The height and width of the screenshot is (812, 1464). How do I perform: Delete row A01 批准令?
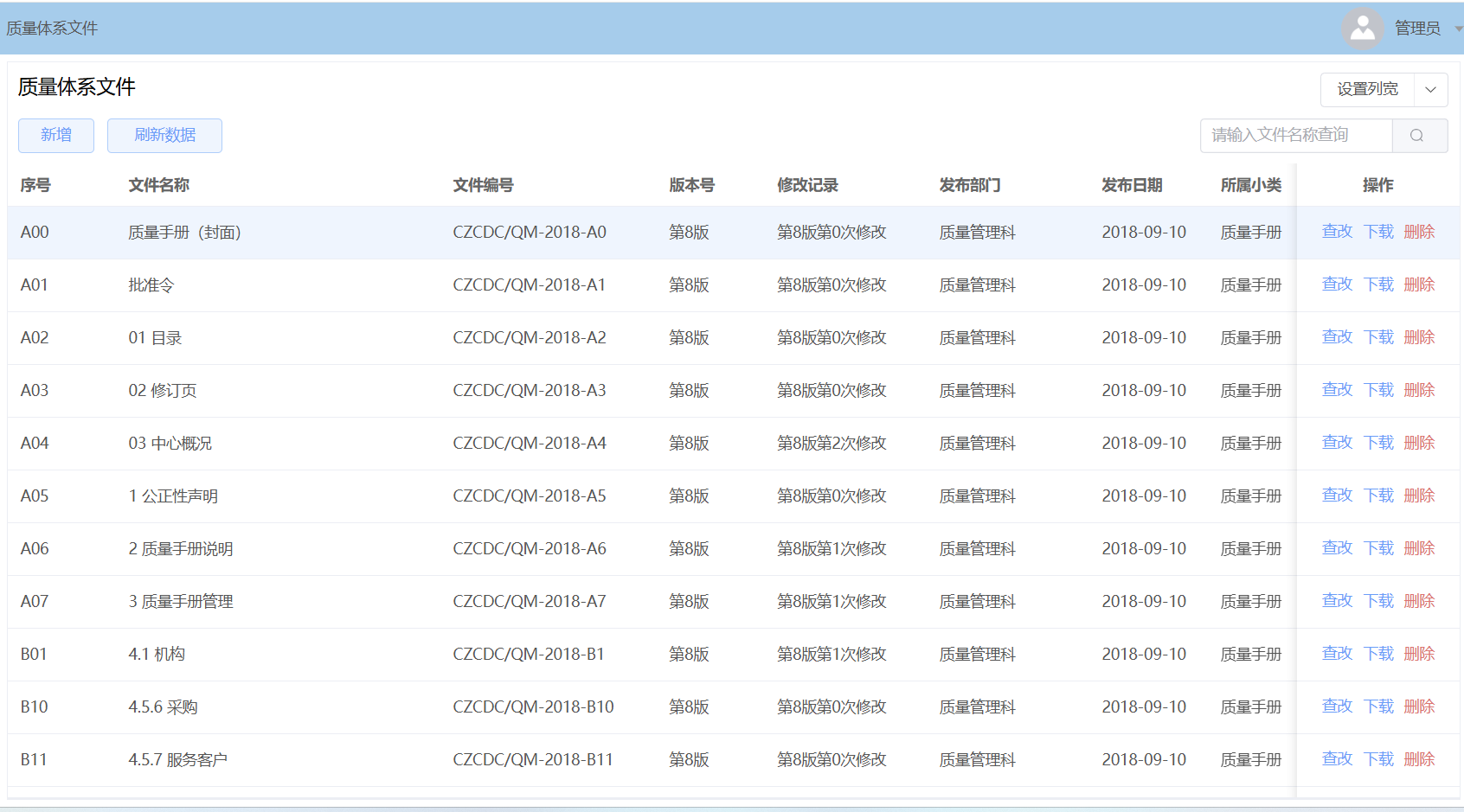pos(1419,285)
